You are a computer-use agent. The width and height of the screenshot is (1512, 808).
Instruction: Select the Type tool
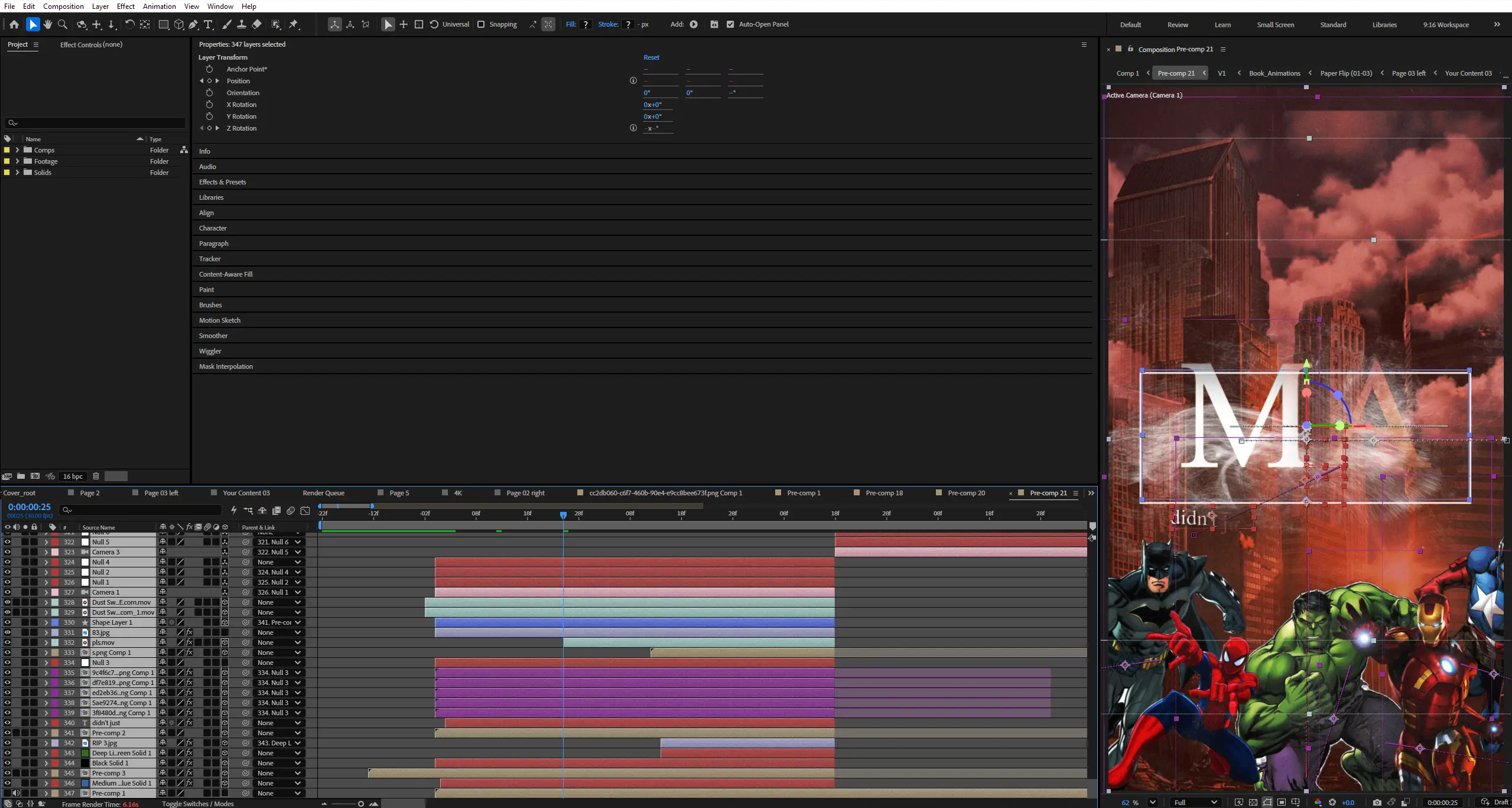click(x=209, y=24)
